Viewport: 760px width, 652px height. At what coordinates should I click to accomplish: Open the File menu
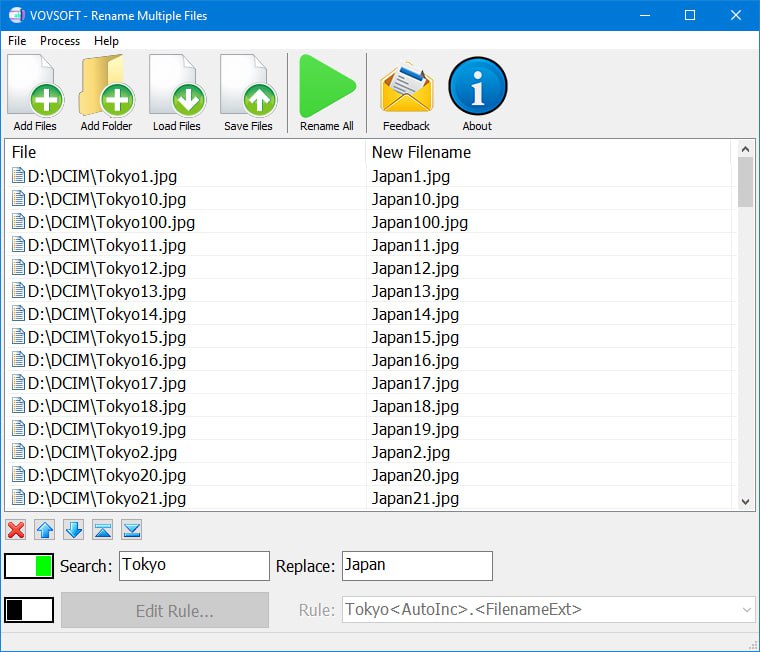(x=17, y=41)
